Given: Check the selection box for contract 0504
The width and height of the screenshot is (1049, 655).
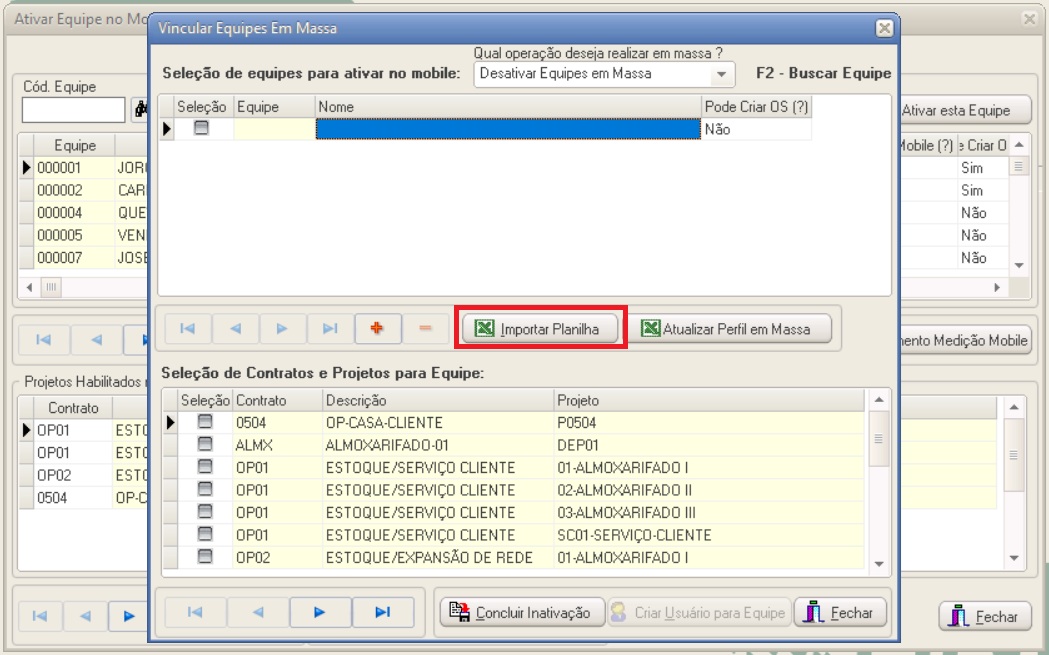Looking at the screenshot, I should 205,422.
